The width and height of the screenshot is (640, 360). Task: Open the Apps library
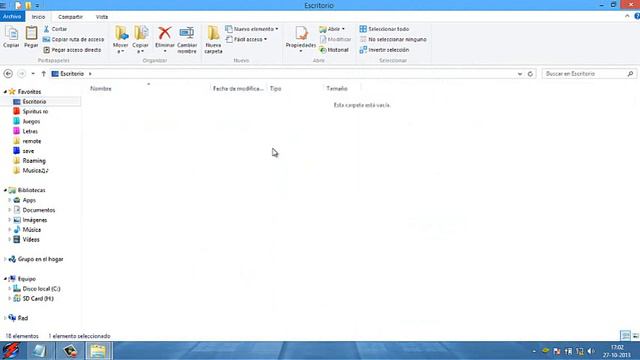pos(29,200)
